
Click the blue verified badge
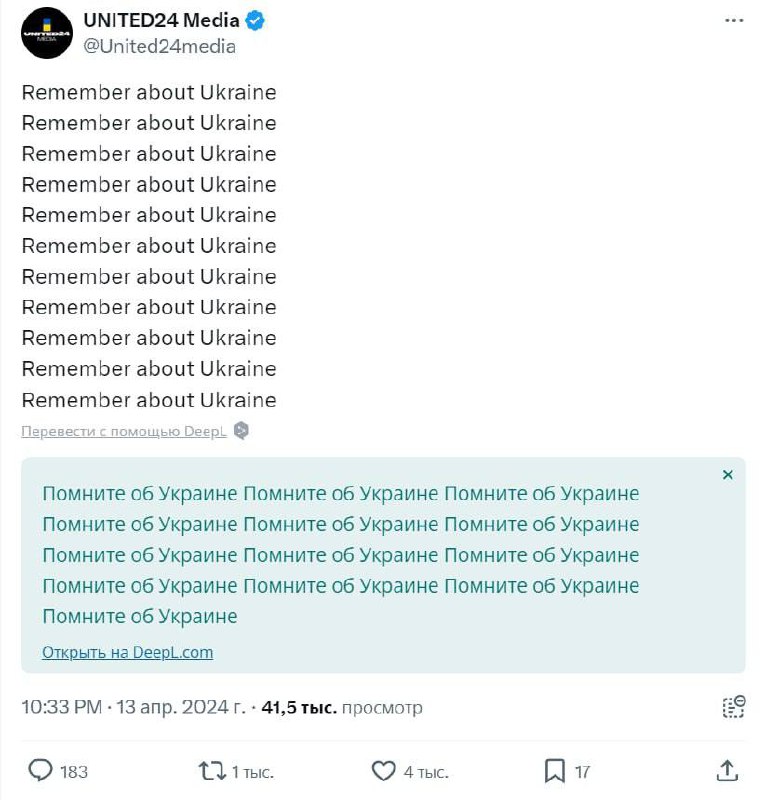(x=255, y=21)
